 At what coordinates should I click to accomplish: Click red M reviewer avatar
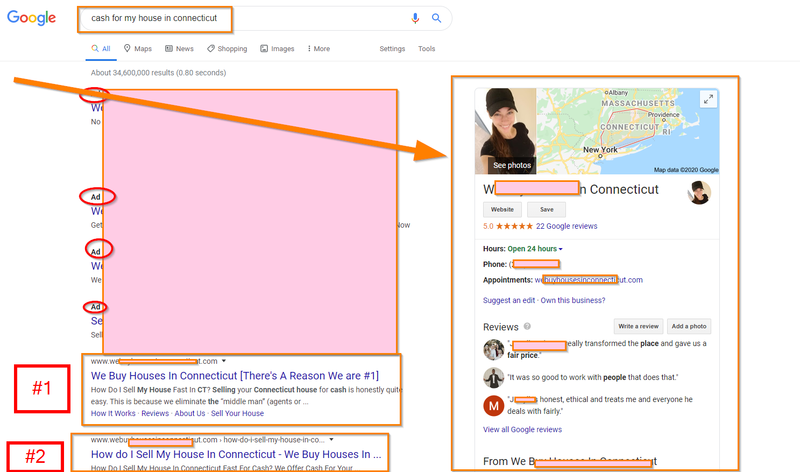(493, 406)
